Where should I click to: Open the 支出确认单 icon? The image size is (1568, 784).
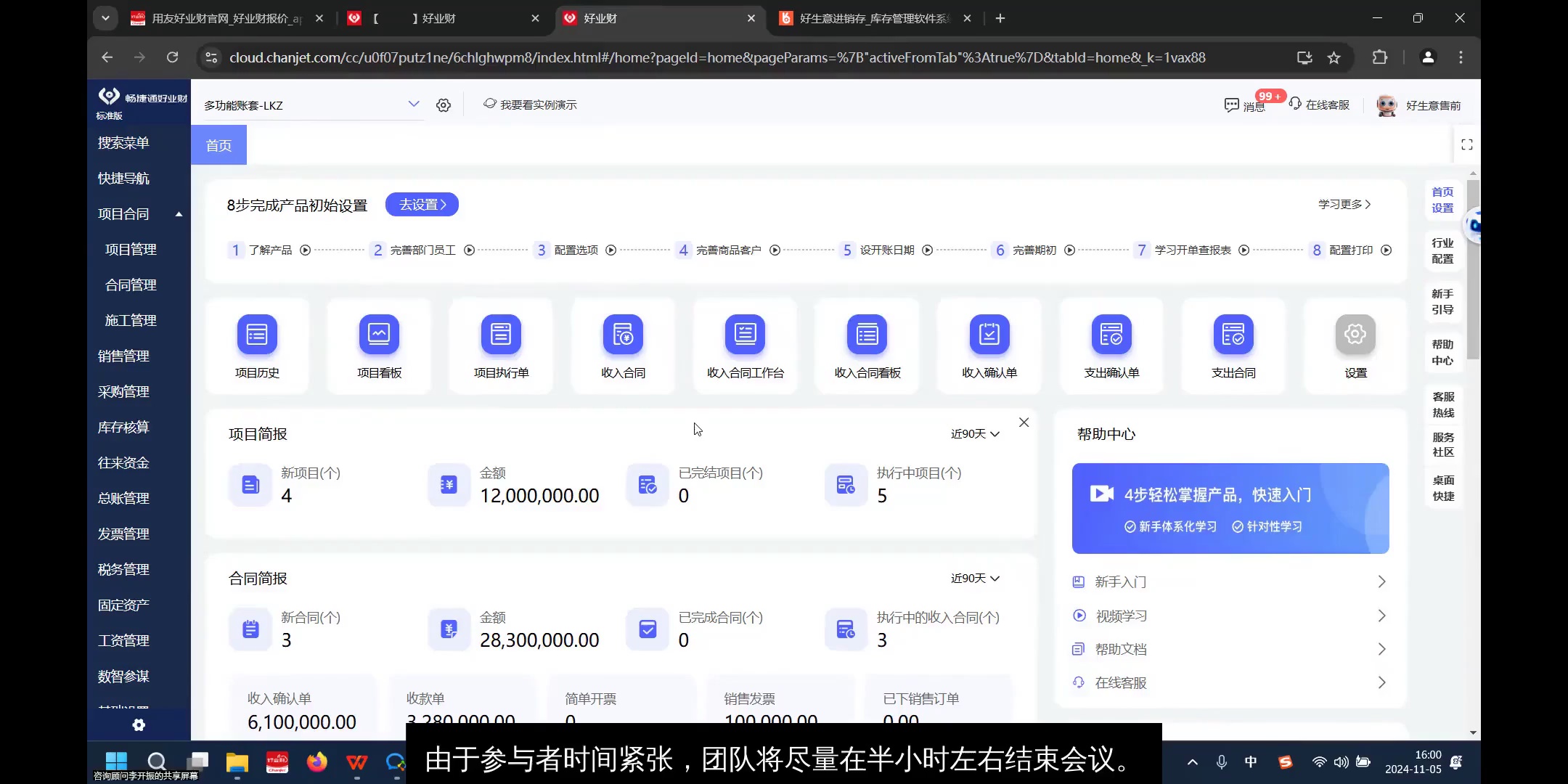[x=1112, y=335]
